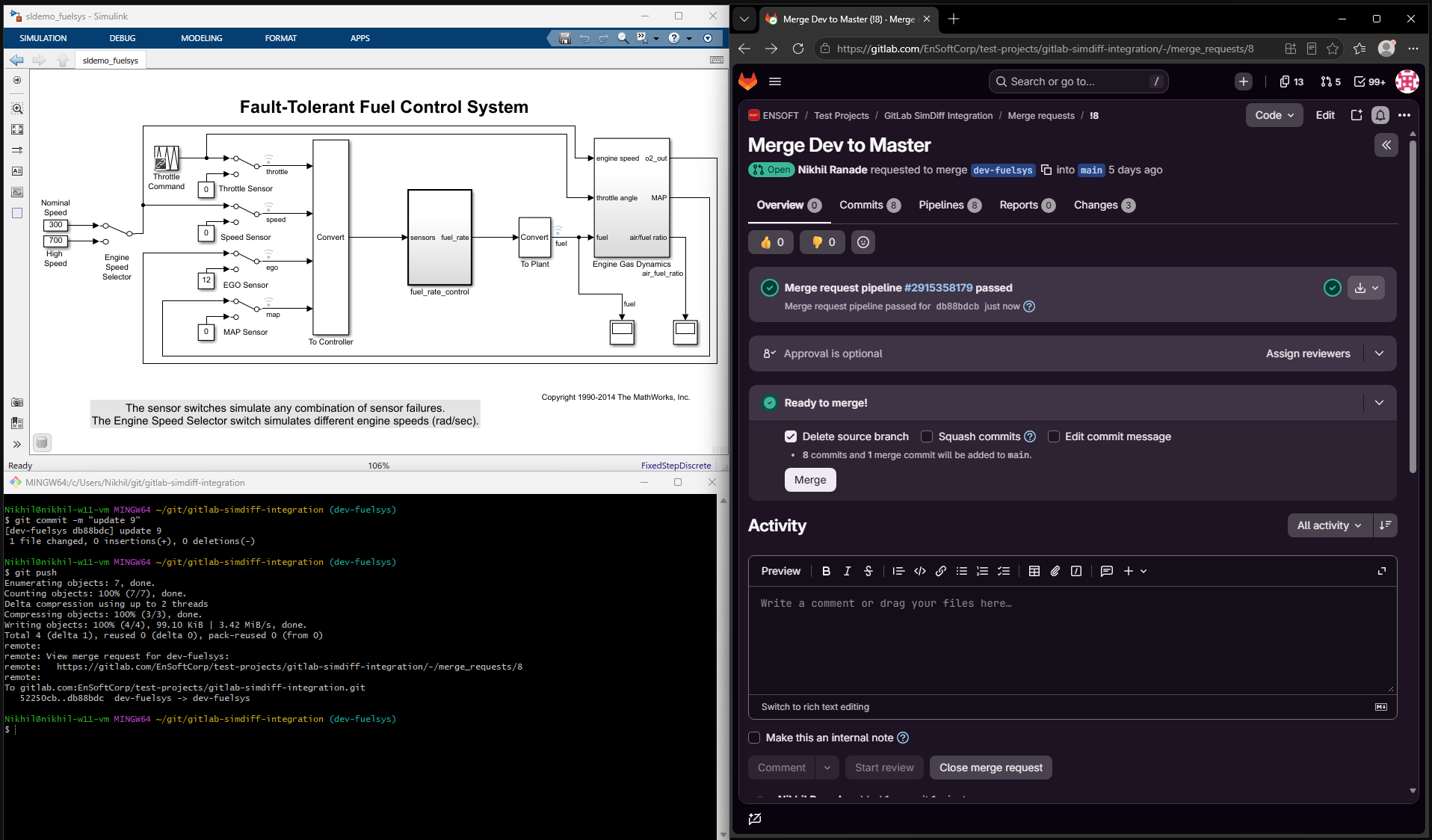This screenshot has width=1432, height=840.
Task: View the Commits tab of the merge request
Action: (x=869, y=206)
